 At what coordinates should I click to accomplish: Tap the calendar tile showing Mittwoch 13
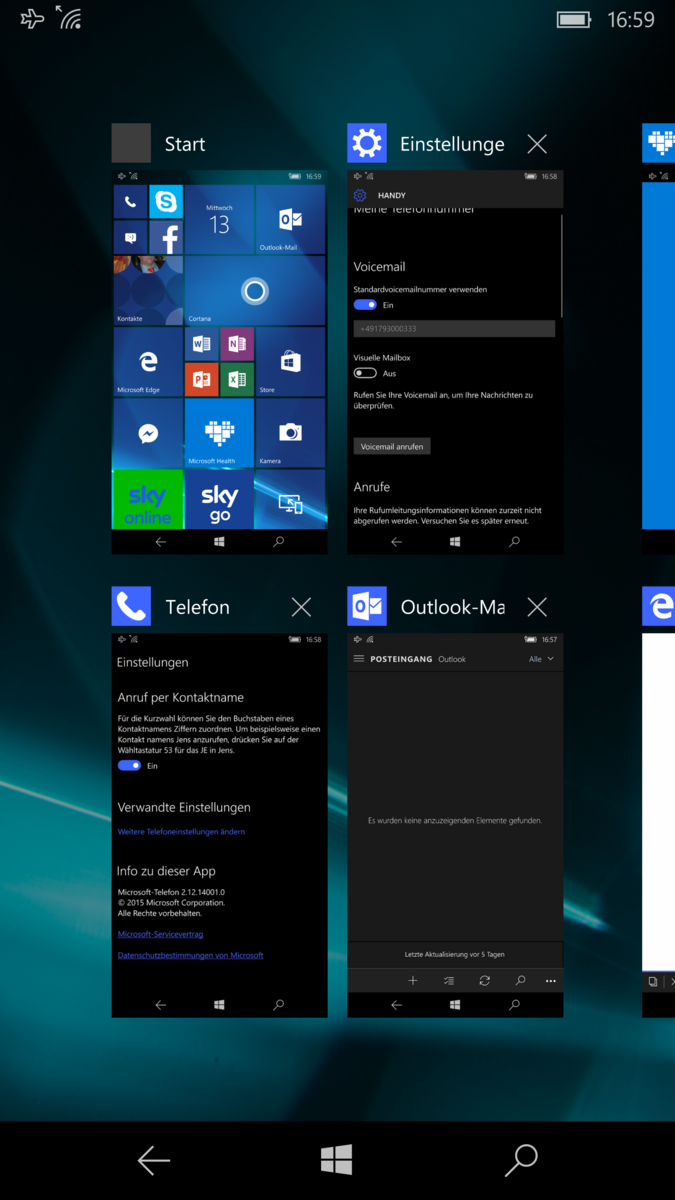(x=219, y=220)
